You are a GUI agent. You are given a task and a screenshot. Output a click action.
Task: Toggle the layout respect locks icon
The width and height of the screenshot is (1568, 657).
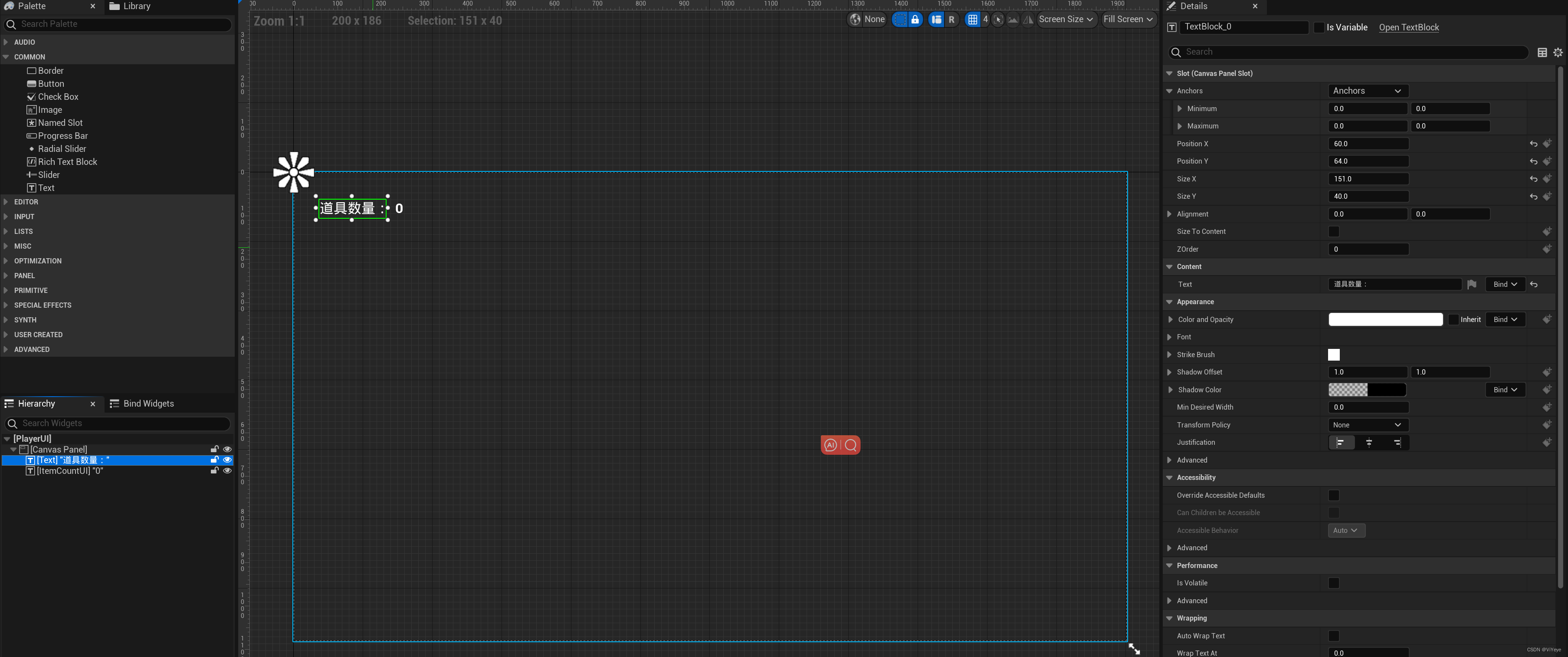pyautogui.click(x=936, y=20)
